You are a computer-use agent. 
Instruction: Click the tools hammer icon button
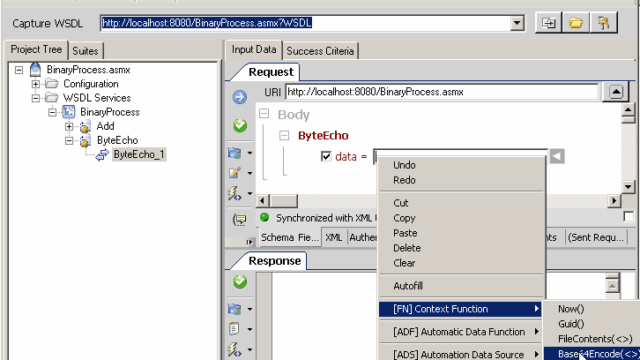tap(603, 22)
